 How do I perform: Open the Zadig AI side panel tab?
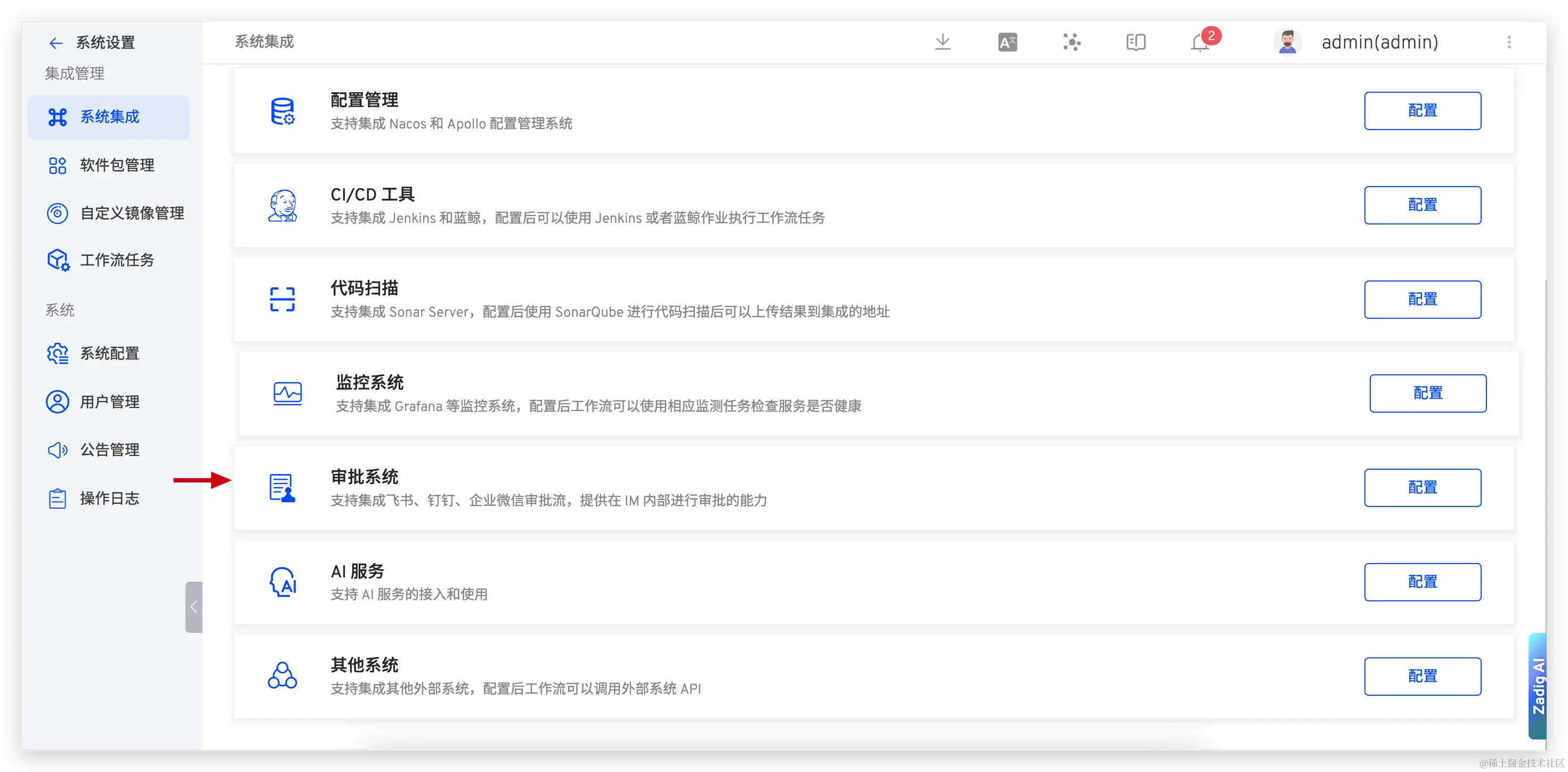pyautogui.click(x=1538, y=686)
